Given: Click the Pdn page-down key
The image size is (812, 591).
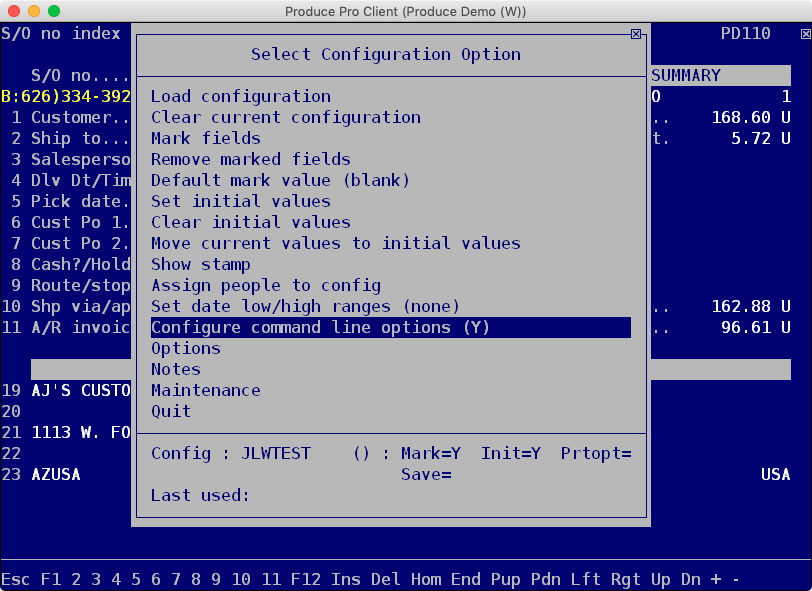Looking at the screenshot, I should pos(545,579).
